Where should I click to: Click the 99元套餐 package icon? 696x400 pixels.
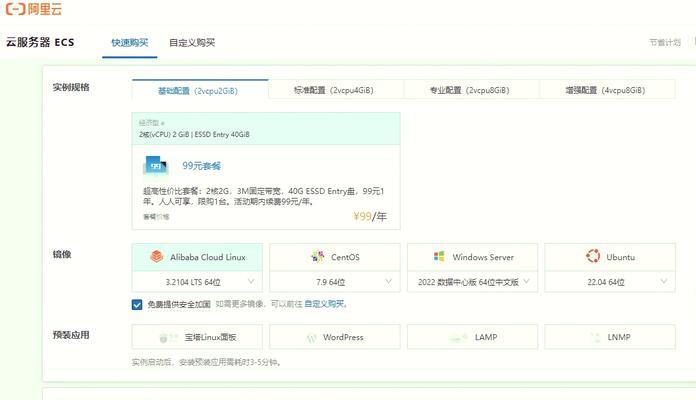(x=156, y=166)
